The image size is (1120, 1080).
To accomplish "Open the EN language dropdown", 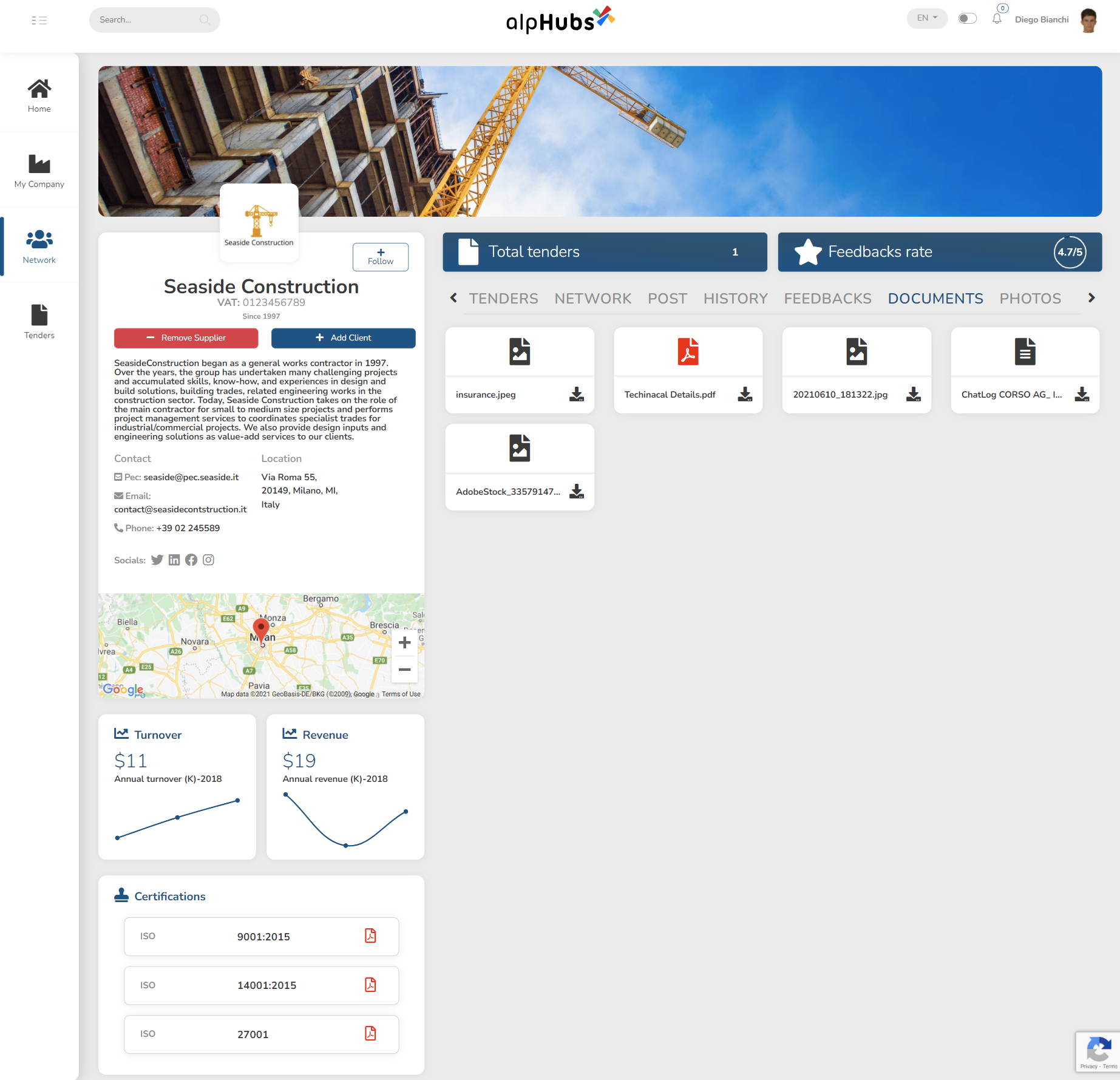I will tap(927, 18).
